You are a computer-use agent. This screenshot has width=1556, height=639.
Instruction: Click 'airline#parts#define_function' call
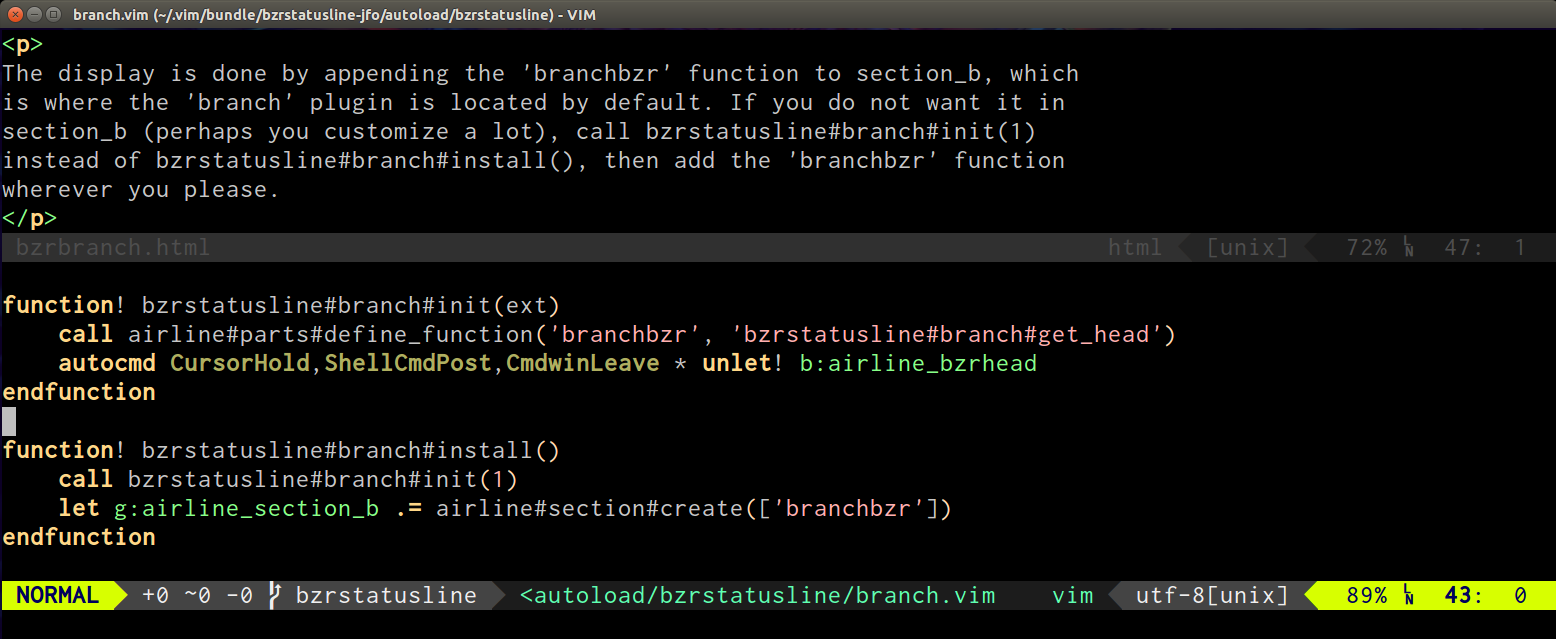click(330, 335)
